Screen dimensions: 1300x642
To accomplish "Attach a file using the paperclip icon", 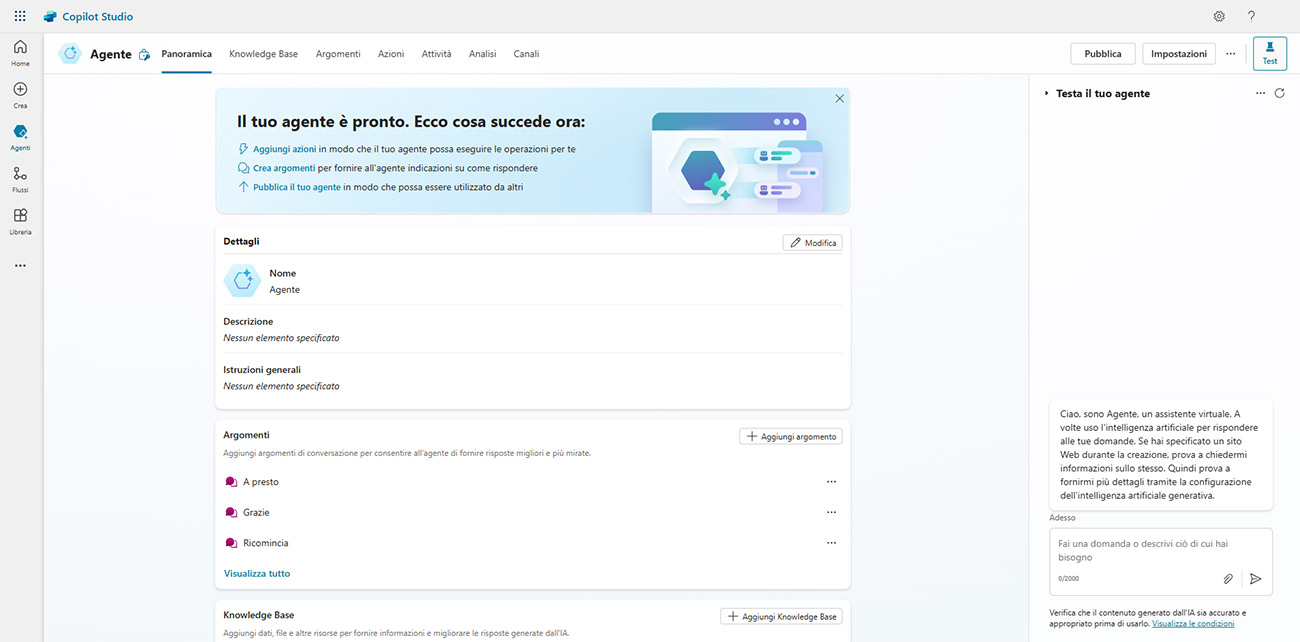I will click(x=1228, y=578).
